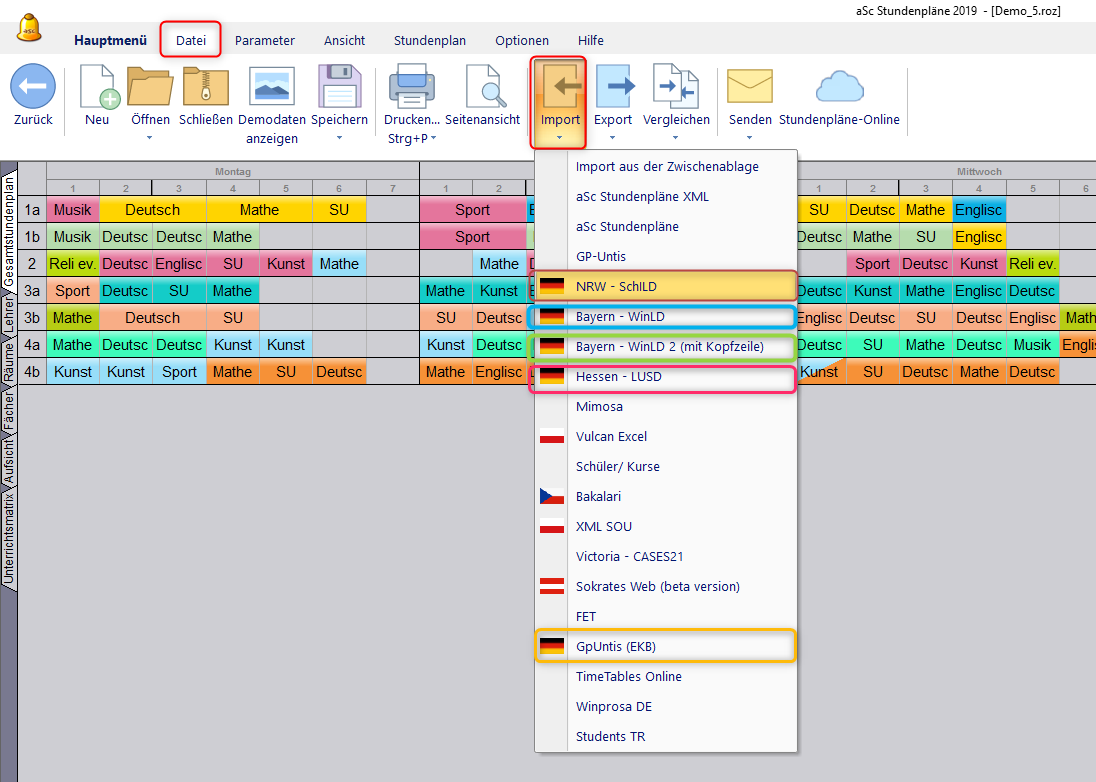Open a file with the Öffnen folder icon
The height and width of the screenshot is (782, 1096).
pos(150,87)
